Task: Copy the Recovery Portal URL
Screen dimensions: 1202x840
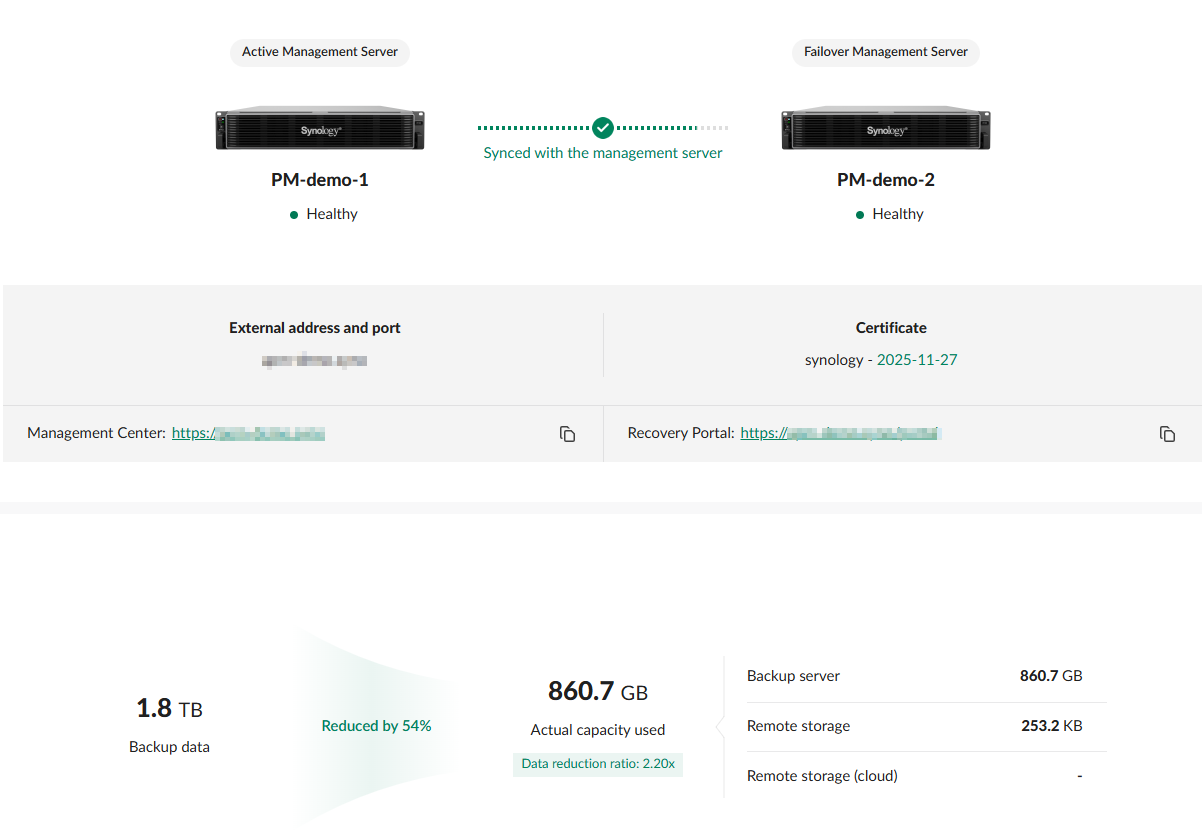Action: [1167, 434]
